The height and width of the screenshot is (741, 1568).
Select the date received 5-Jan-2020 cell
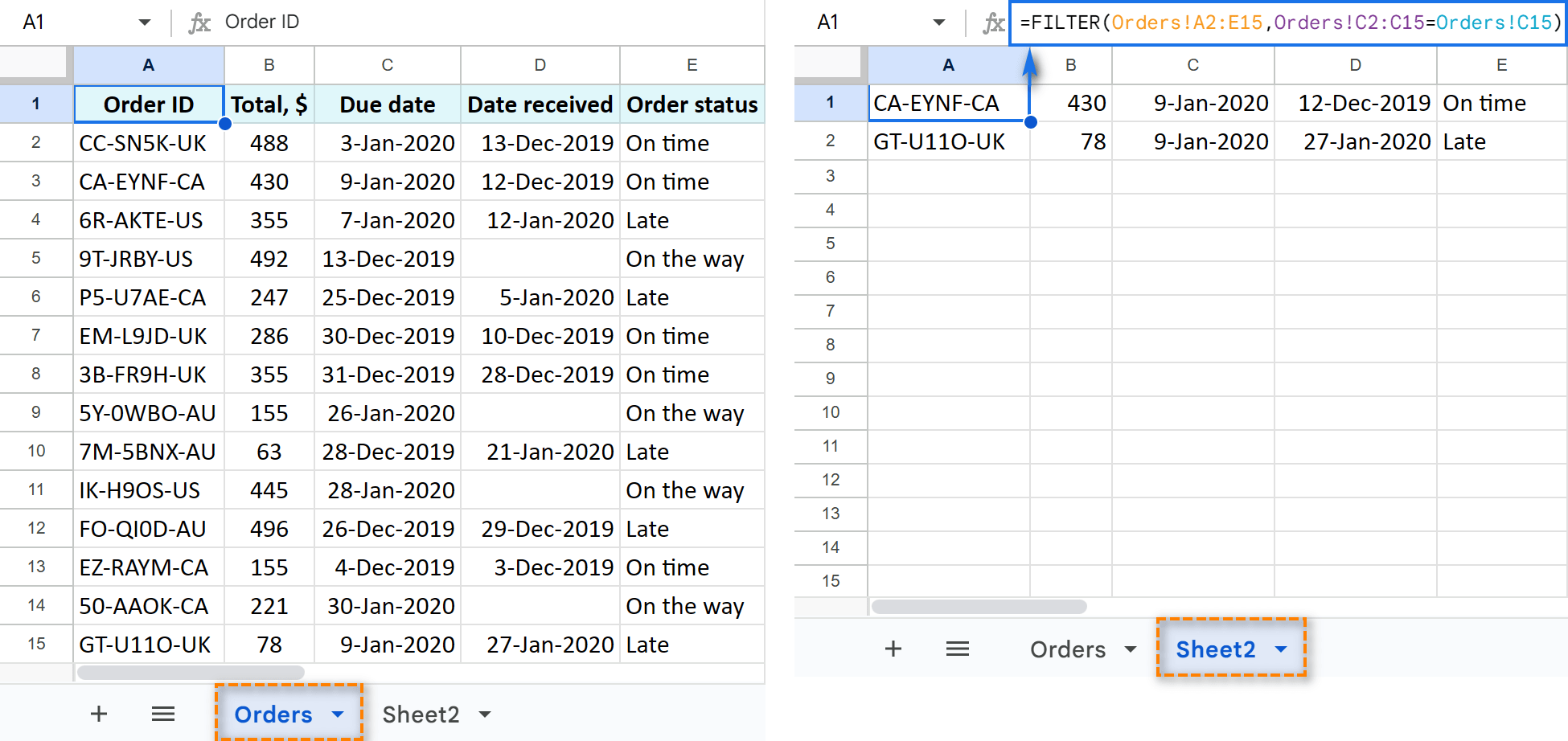(540, 297)
